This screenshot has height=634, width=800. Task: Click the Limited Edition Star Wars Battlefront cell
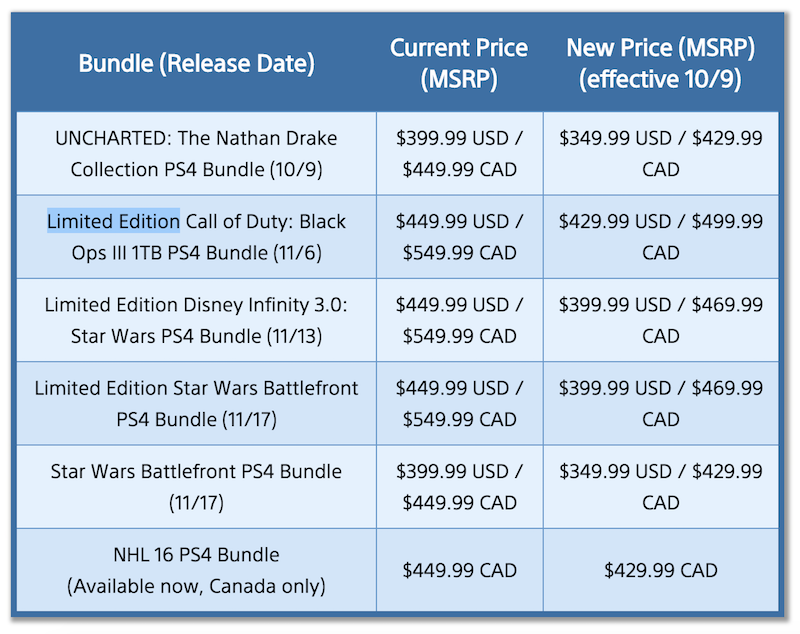point(196,403)
